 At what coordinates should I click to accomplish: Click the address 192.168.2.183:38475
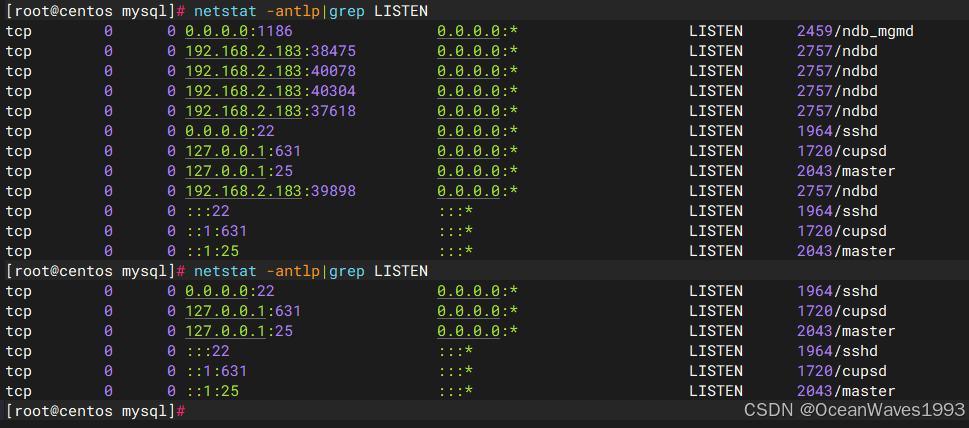pyautogui.click(x=270, y=51)
